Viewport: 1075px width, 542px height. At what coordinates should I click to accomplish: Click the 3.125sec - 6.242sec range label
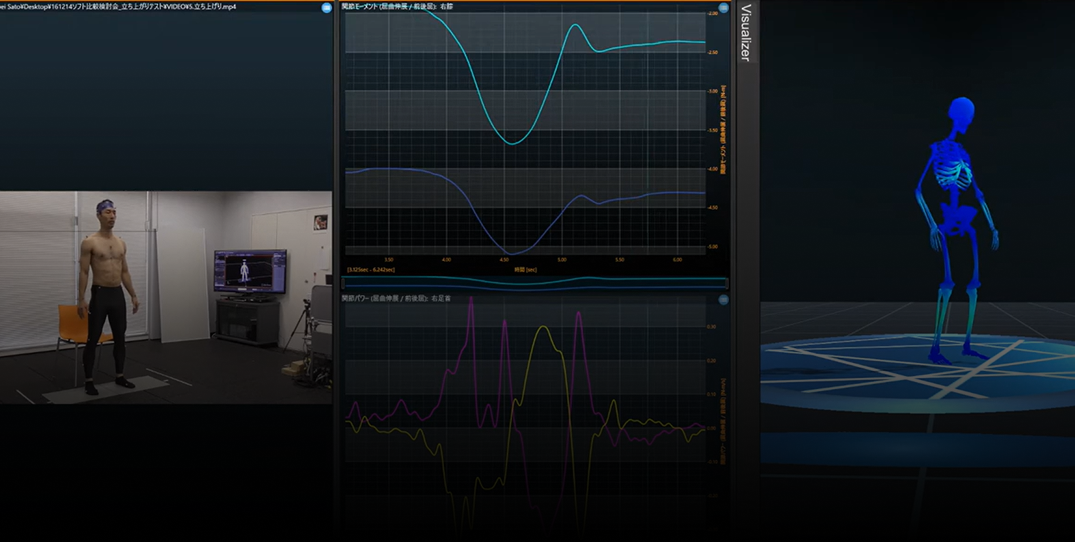371,270
